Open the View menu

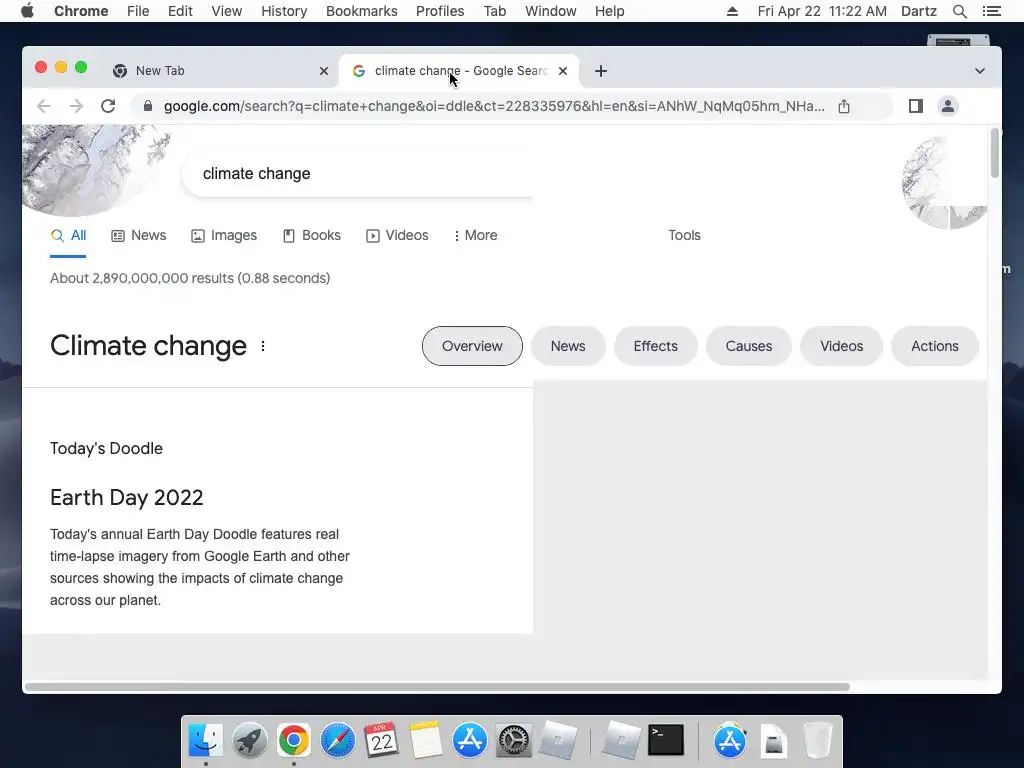[x=227, y=11]
